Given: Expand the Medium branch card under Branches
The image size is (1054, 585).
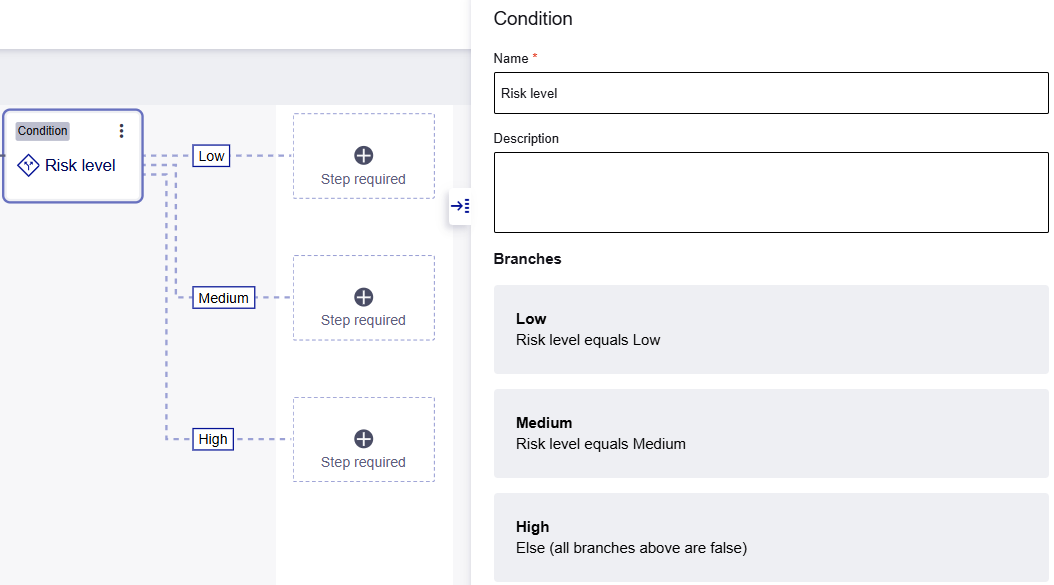Looking at the screenshot, I should click(770, 433).
